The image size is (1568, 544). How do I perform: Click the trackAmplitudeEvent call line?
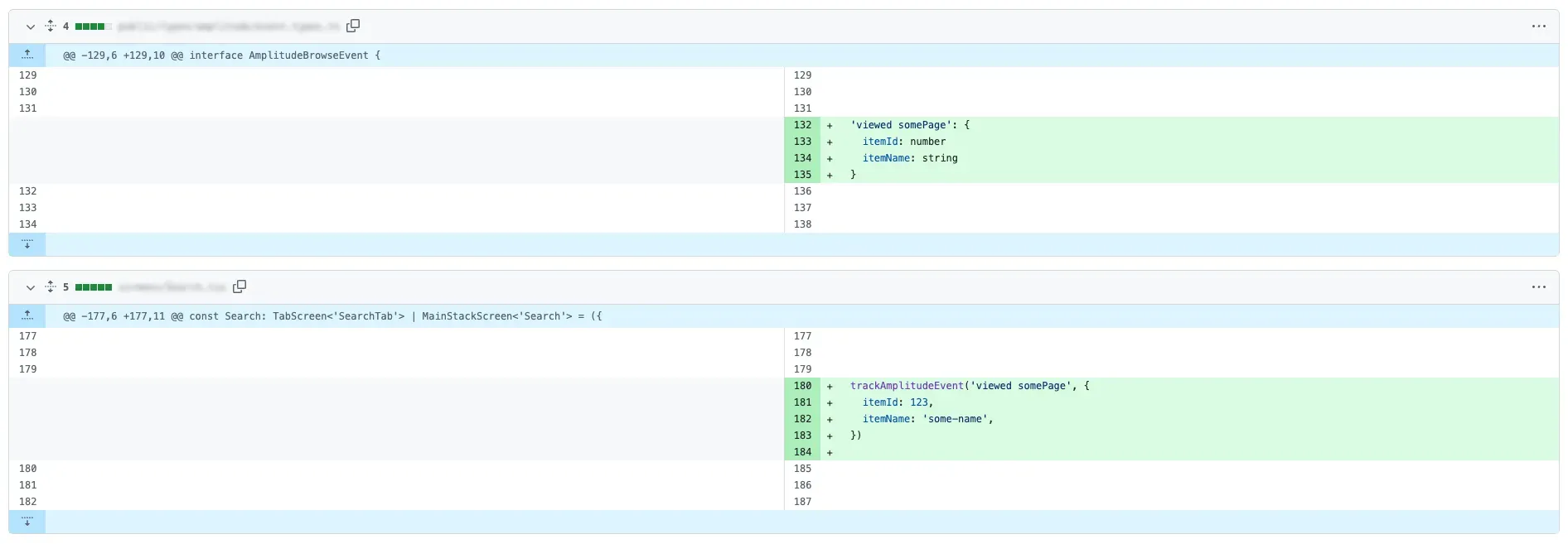(970, 386)
